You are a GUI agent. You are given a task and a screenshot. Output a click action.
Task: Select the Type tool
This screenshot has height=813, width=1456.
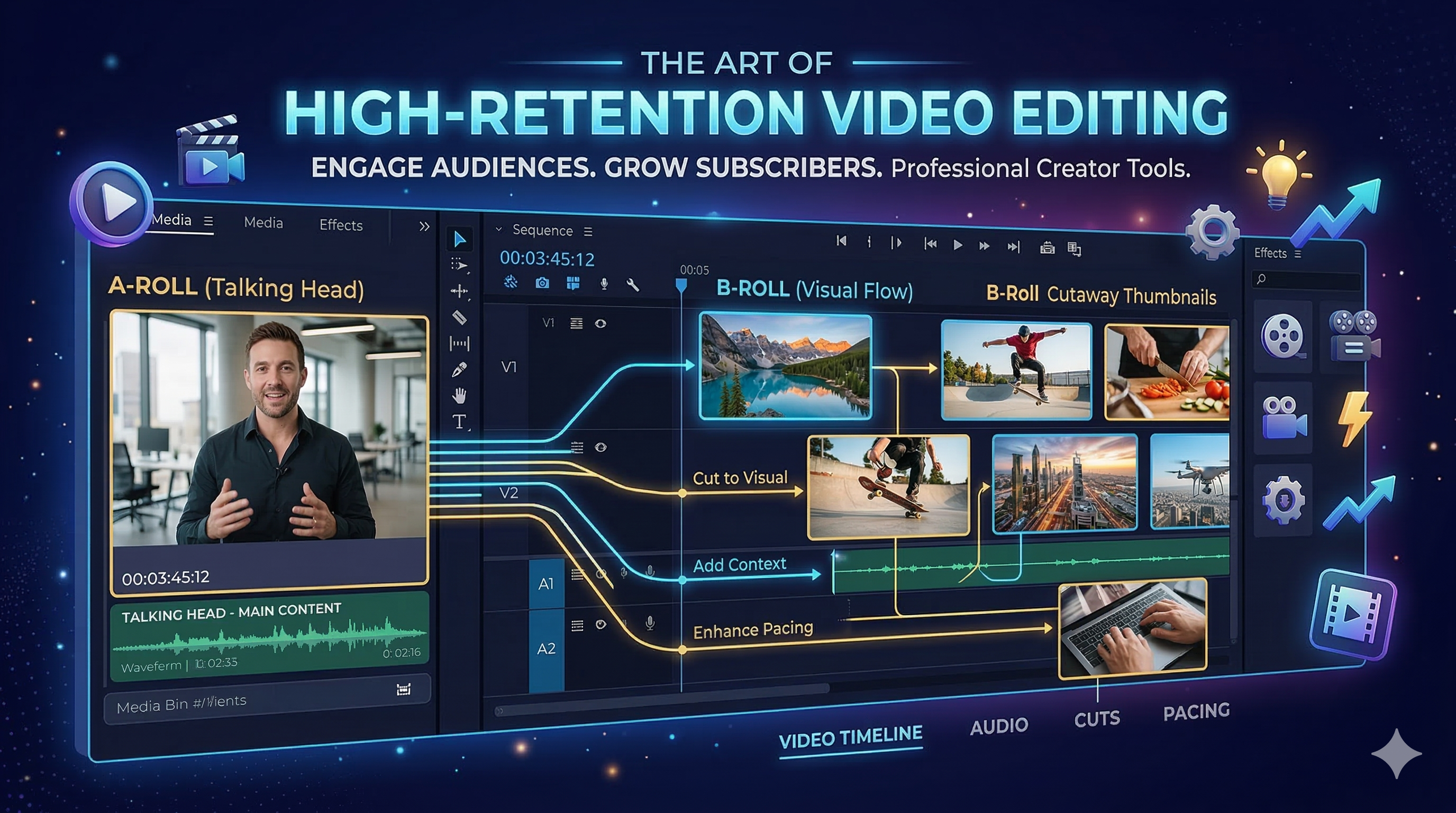coord(459,421)
